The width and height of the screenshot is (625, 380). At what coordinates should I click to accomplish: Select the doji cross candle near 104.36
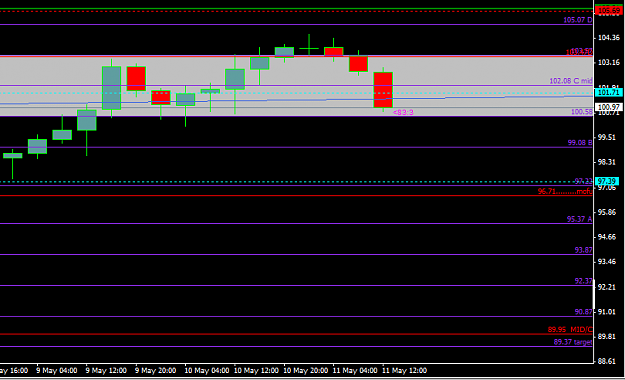click(309, 48)
